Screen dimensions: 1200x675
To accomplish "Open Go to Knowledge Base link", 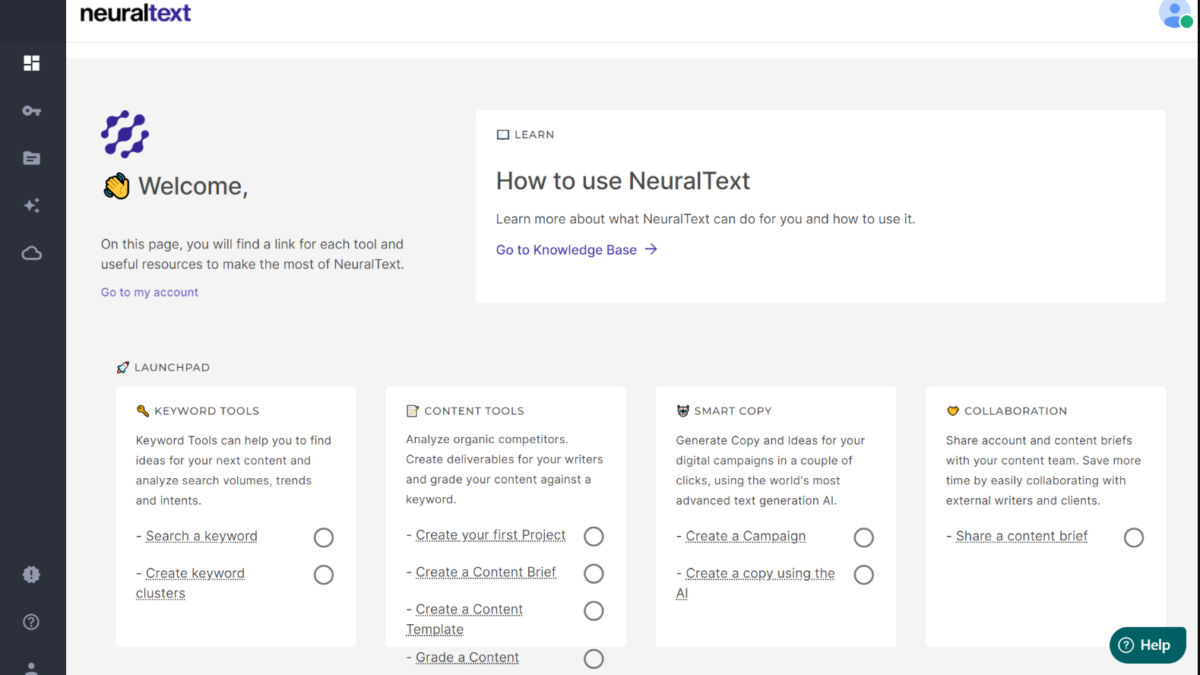I will click(577, 250).
